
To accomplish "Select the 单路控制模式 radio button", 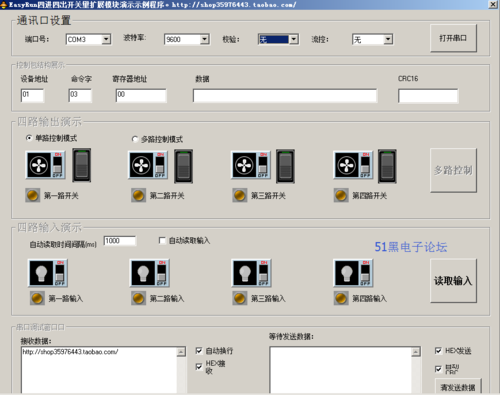I will click(x=29, y=138).
